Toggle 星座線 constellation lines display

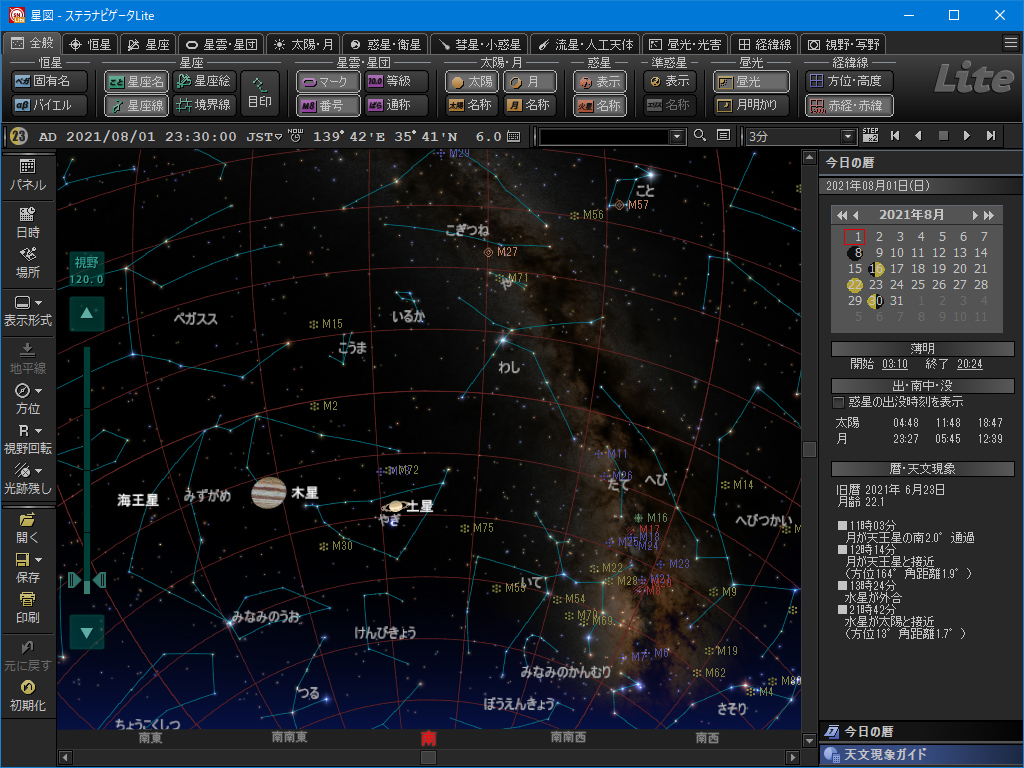pyautogui.click(x=136, y=105)
